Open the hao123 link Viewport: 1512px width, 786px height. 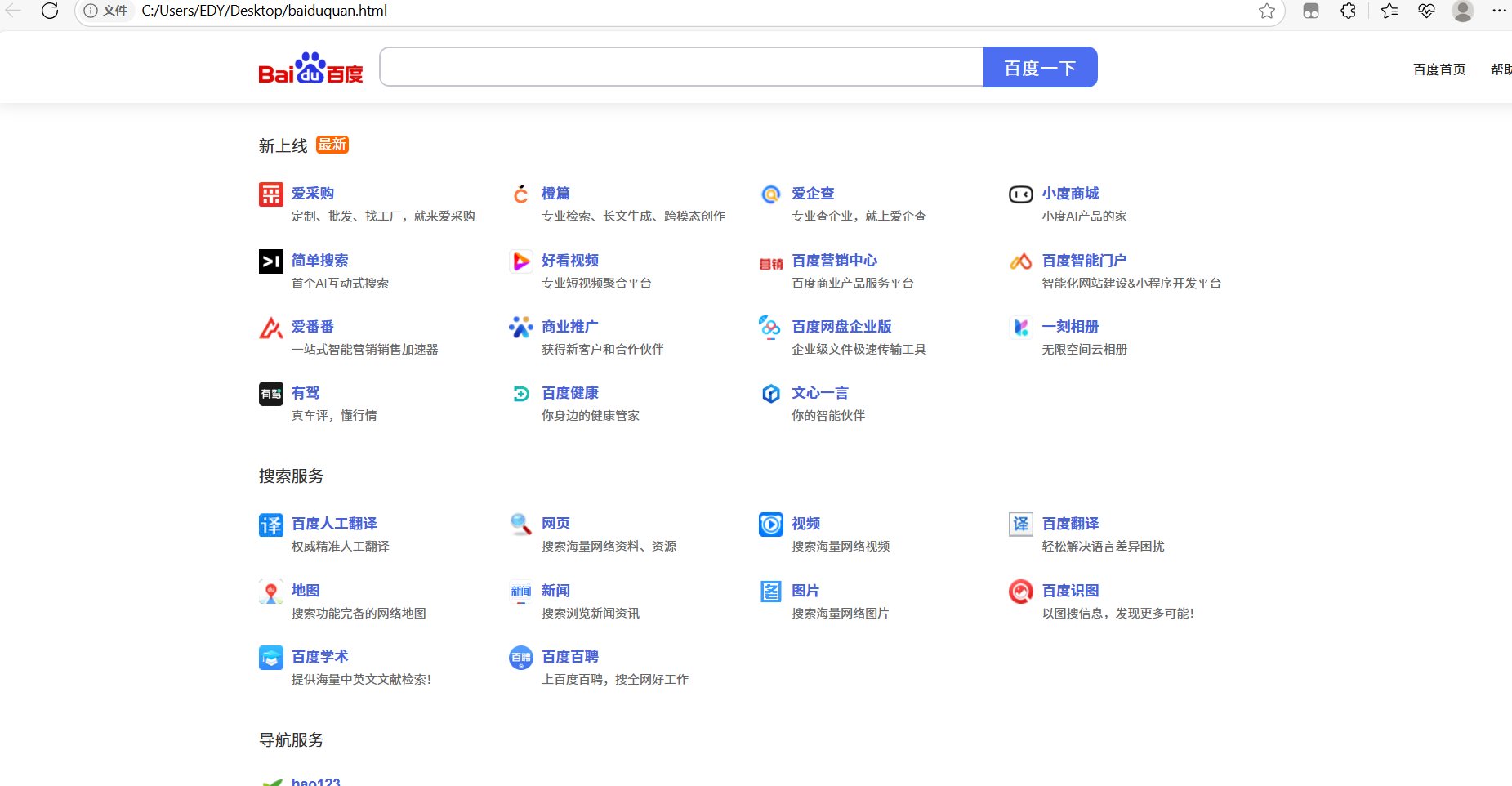point(316,781)
